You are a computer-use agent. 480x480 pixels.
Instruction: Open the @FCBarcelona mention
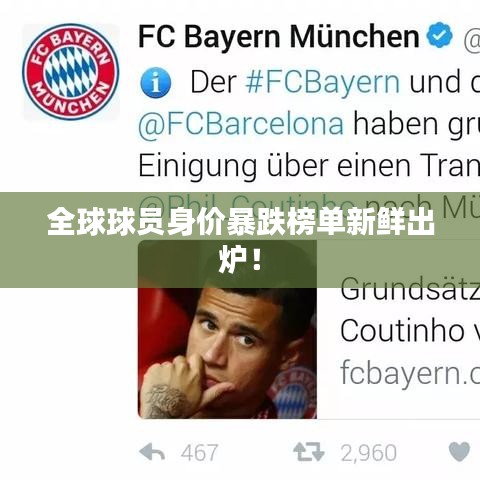click(241, 124)
